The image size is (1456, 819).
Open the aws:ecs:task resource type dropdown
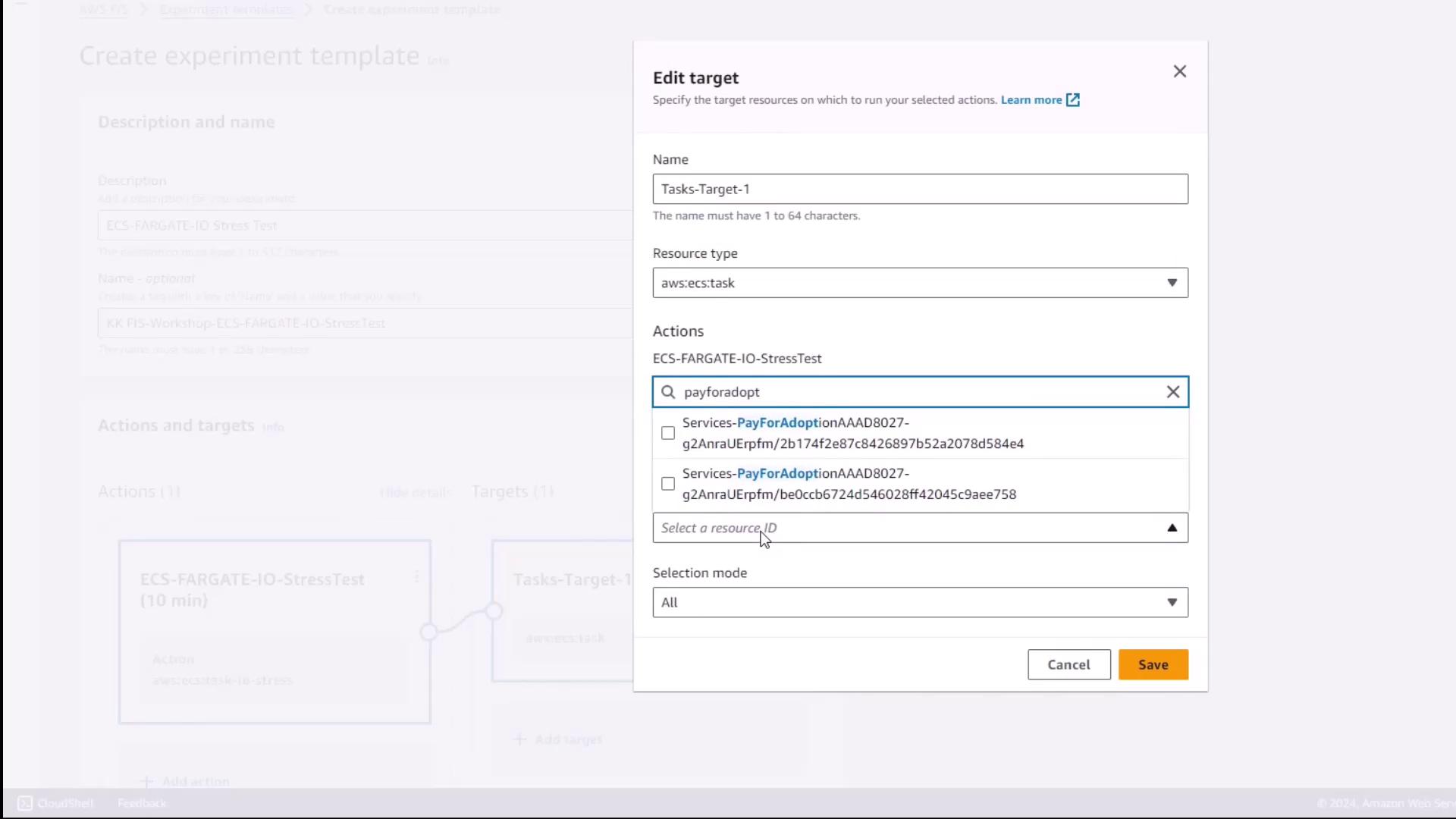[910, 283]
